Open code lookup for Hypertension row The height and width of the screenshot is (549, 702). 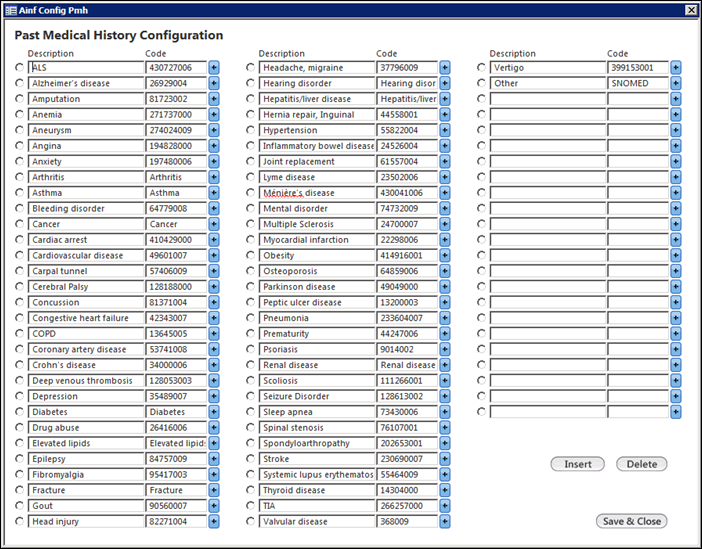(x=445, y=130)
